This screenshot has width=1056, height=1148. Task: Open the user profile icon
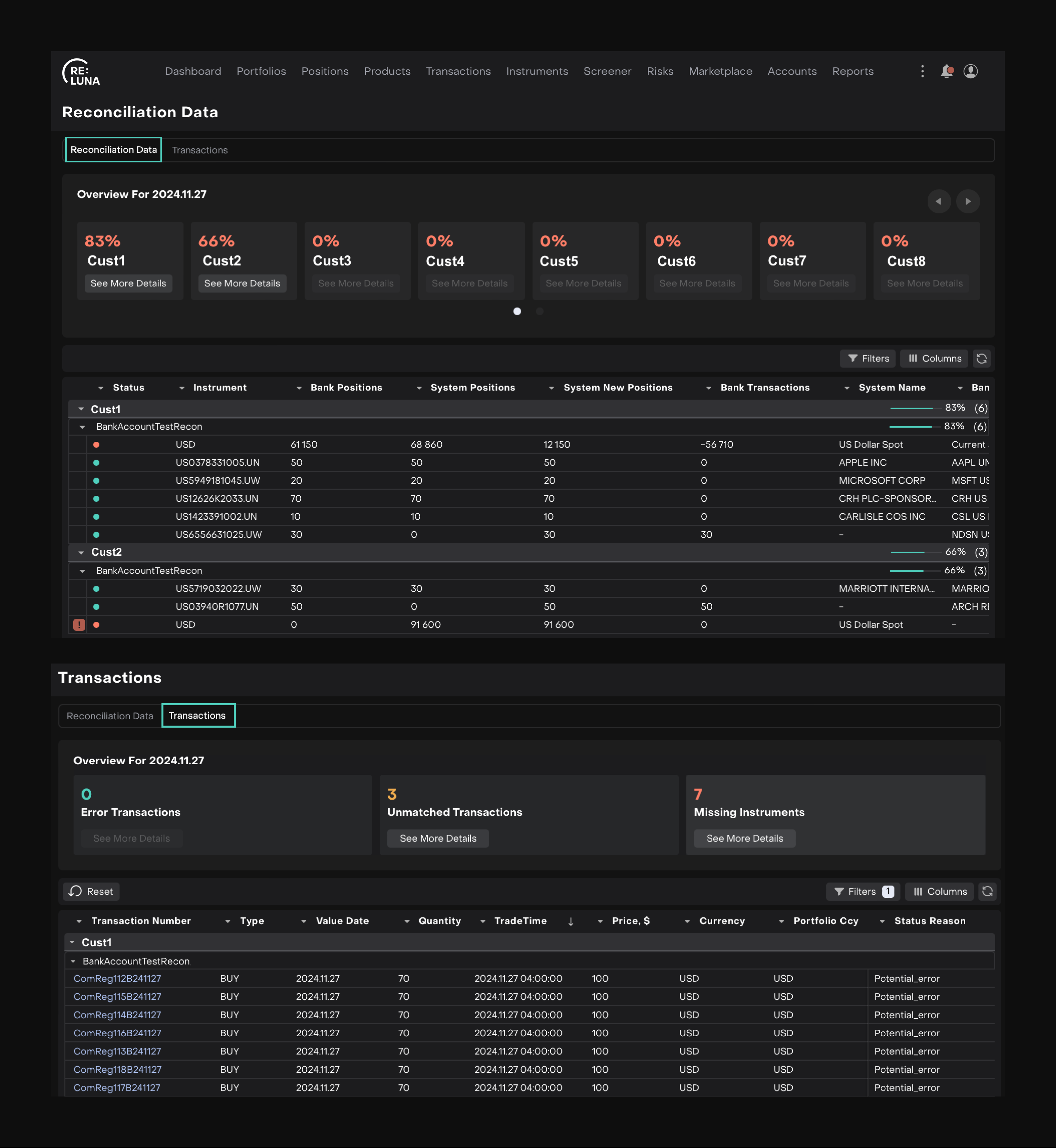[x=970, y=71]
